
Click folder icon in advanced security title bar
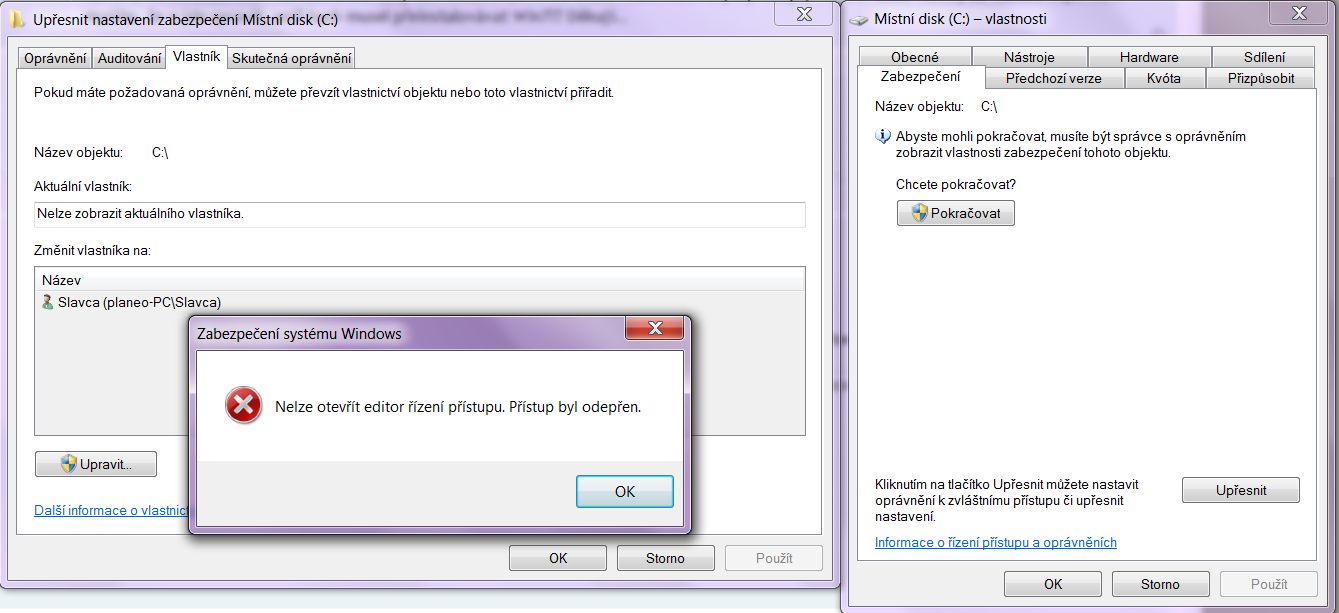[17, 18]
